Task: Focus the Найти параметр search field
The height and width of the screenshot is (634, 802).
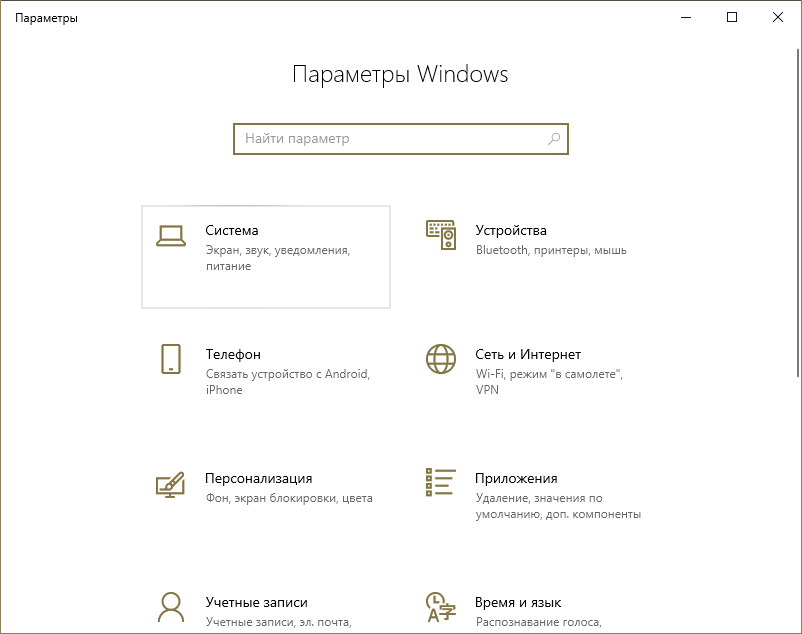Action: 390,139
